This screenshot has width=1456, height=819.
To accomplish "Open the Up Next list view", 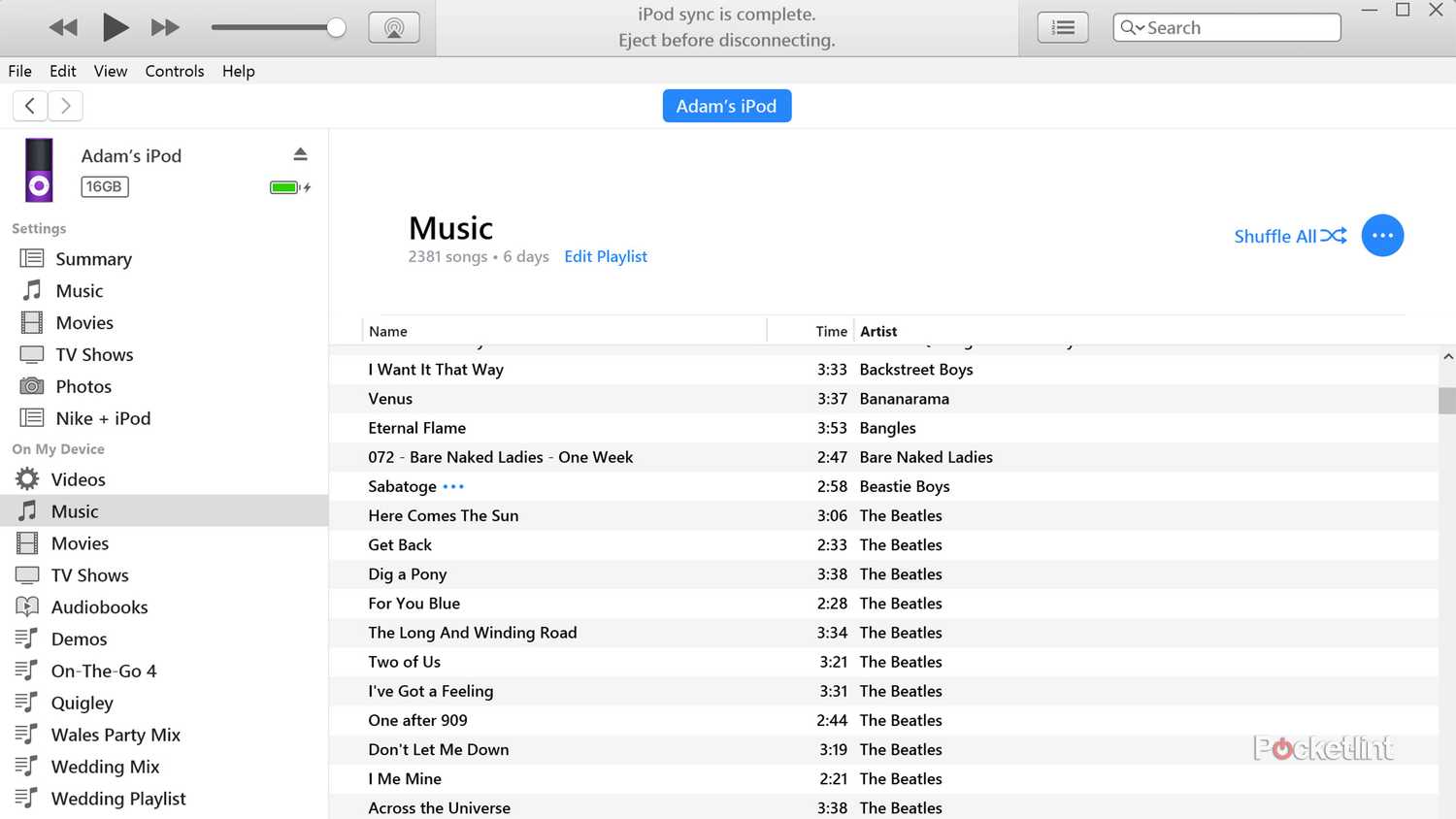I will point(1063,27).
